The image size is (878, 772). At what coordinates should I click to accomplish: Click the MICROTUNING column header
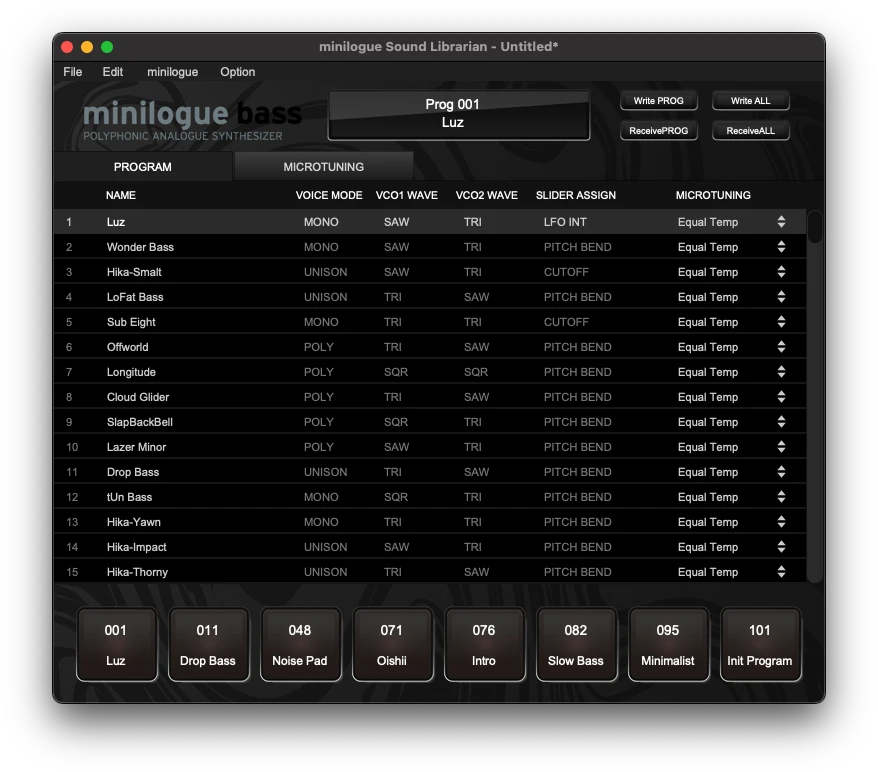(x=713, y=195)
